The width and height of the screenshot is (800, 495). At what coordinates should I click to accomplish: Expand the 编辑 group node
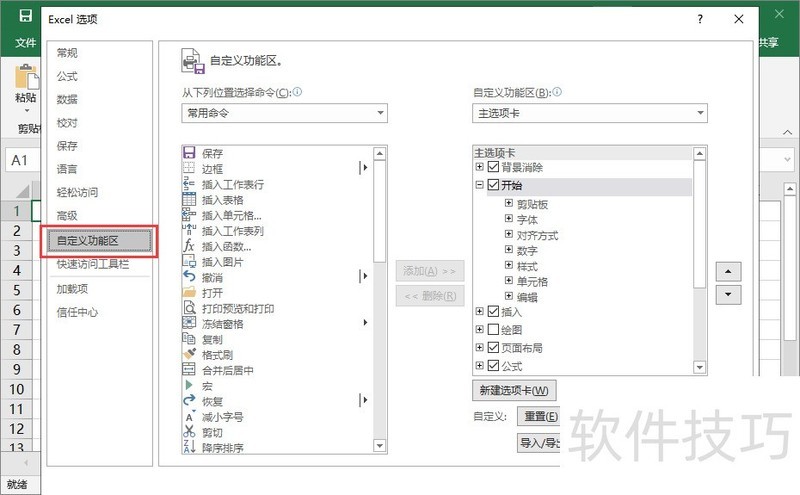coord(509,296)
